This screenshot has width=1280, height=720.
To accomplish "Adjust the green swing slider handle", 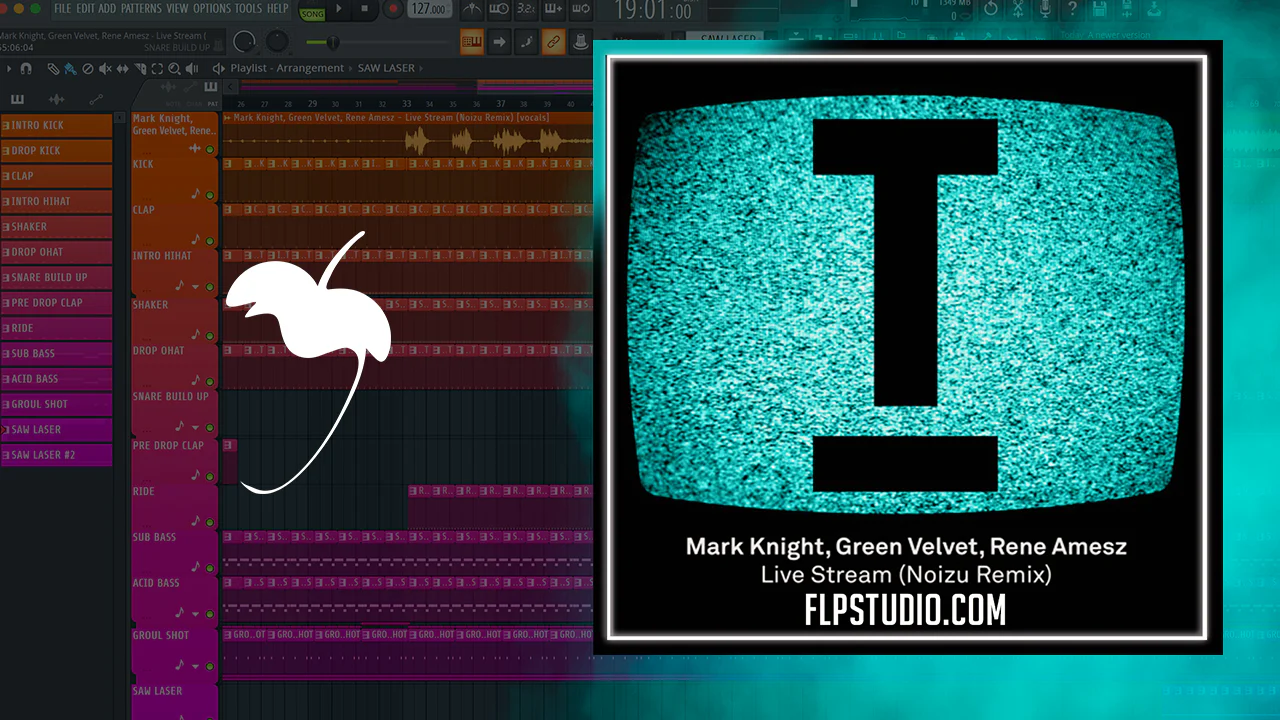I will [332, 42].
